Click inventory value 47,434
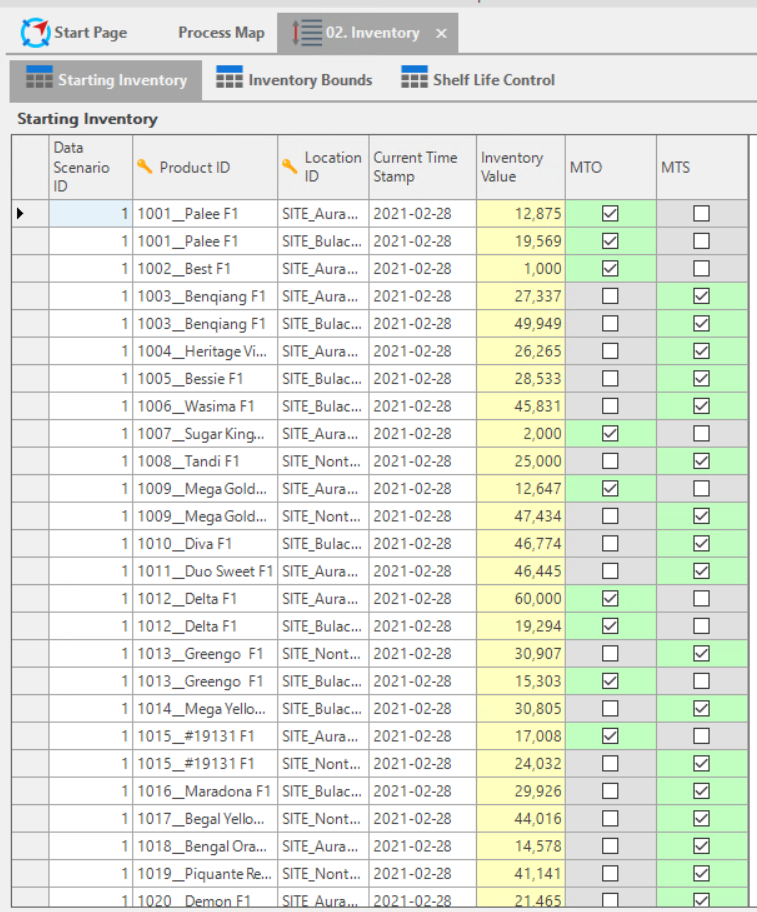 521,516
